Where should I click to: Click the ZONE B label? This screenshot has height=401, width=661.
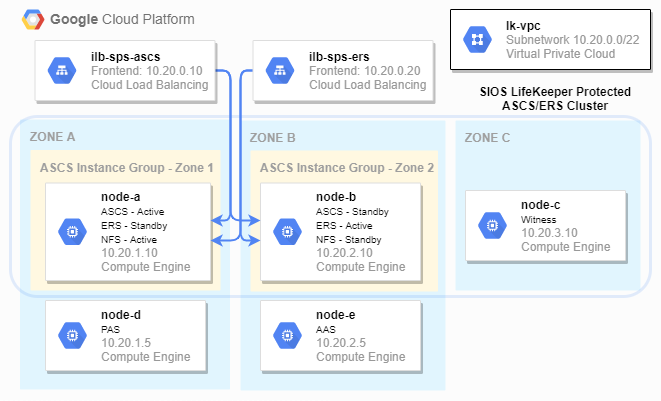coord(272,137)
